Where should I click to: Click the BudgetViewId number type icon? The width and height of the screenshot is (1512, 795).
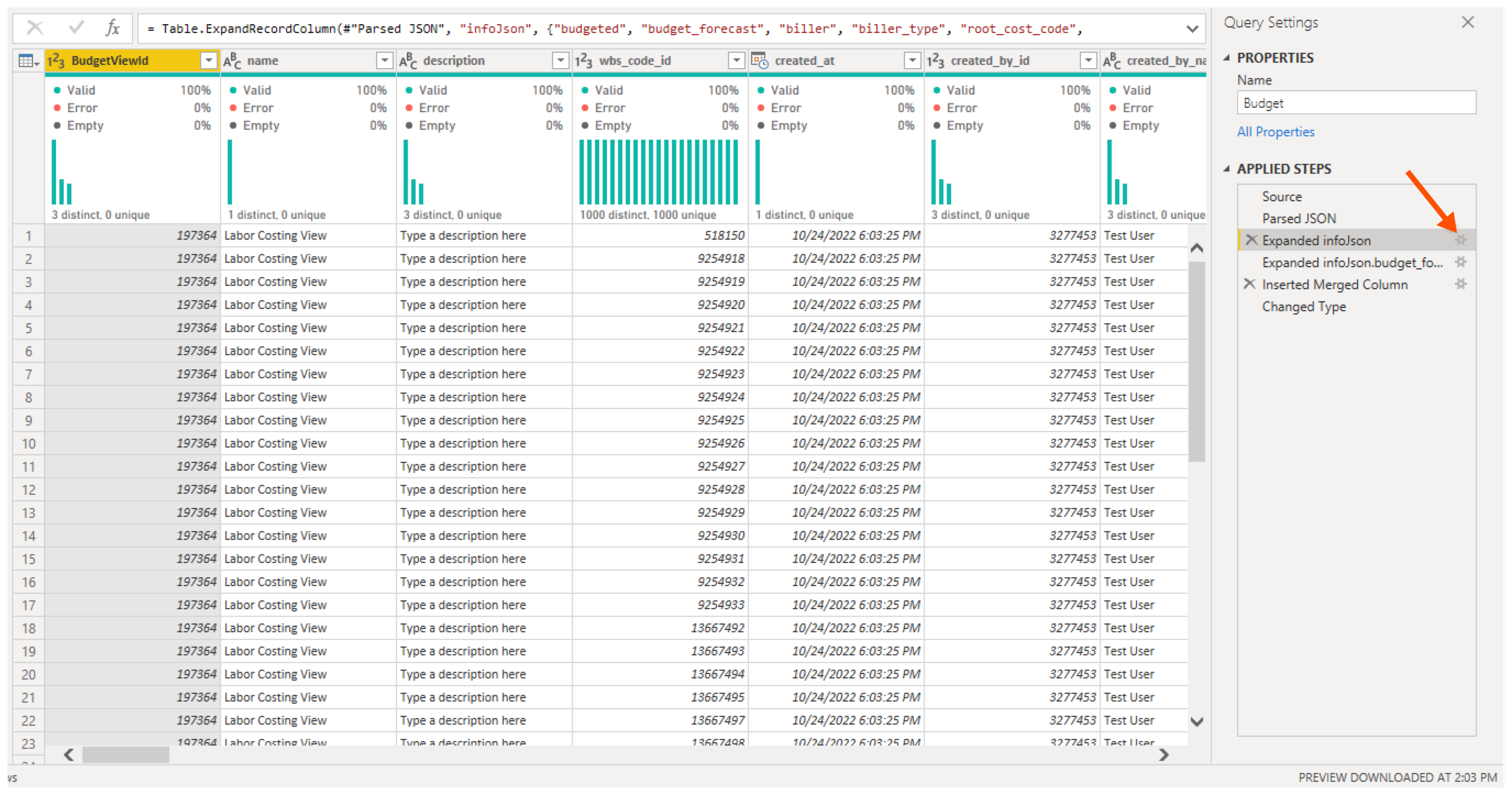tap(56, 60)
